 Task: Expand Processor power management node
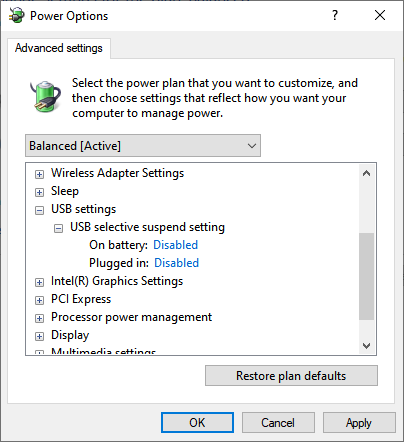[39, 318]
